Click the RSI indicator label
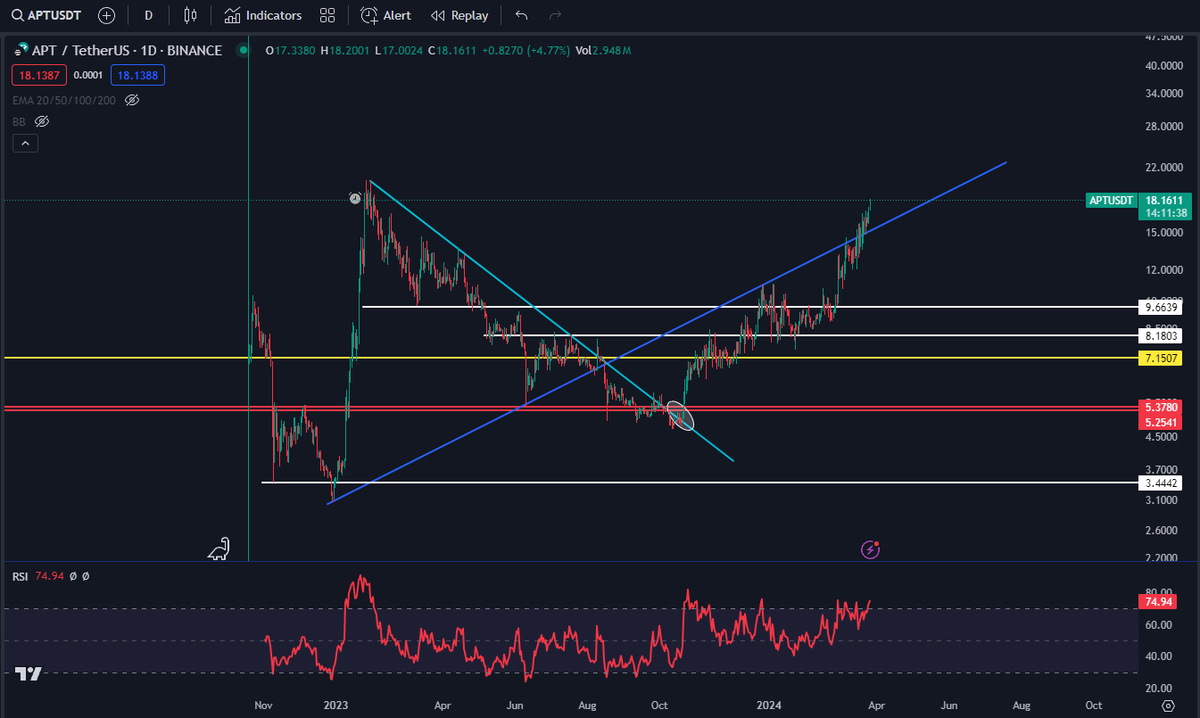Image resolution: width=1200 pixels, height=718 pixels. pyautogui.click(x=20, y=576)
